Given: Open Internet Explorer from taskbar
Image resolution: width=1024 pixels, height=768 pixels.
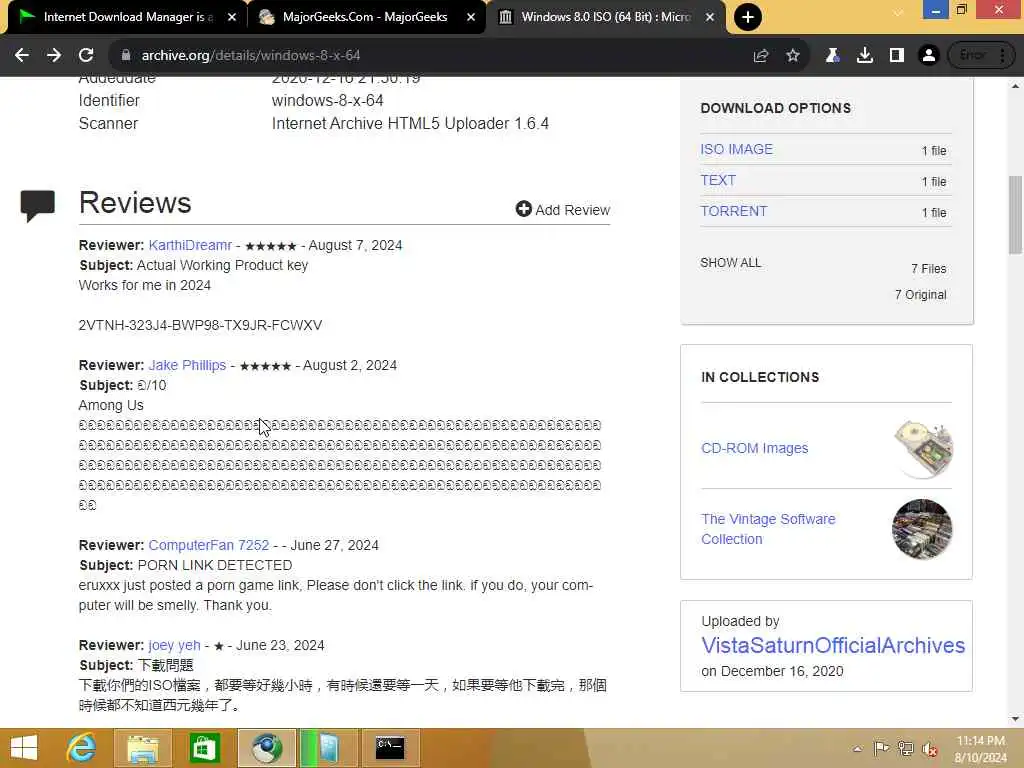Looking at the screenshot, I should 82,748.
